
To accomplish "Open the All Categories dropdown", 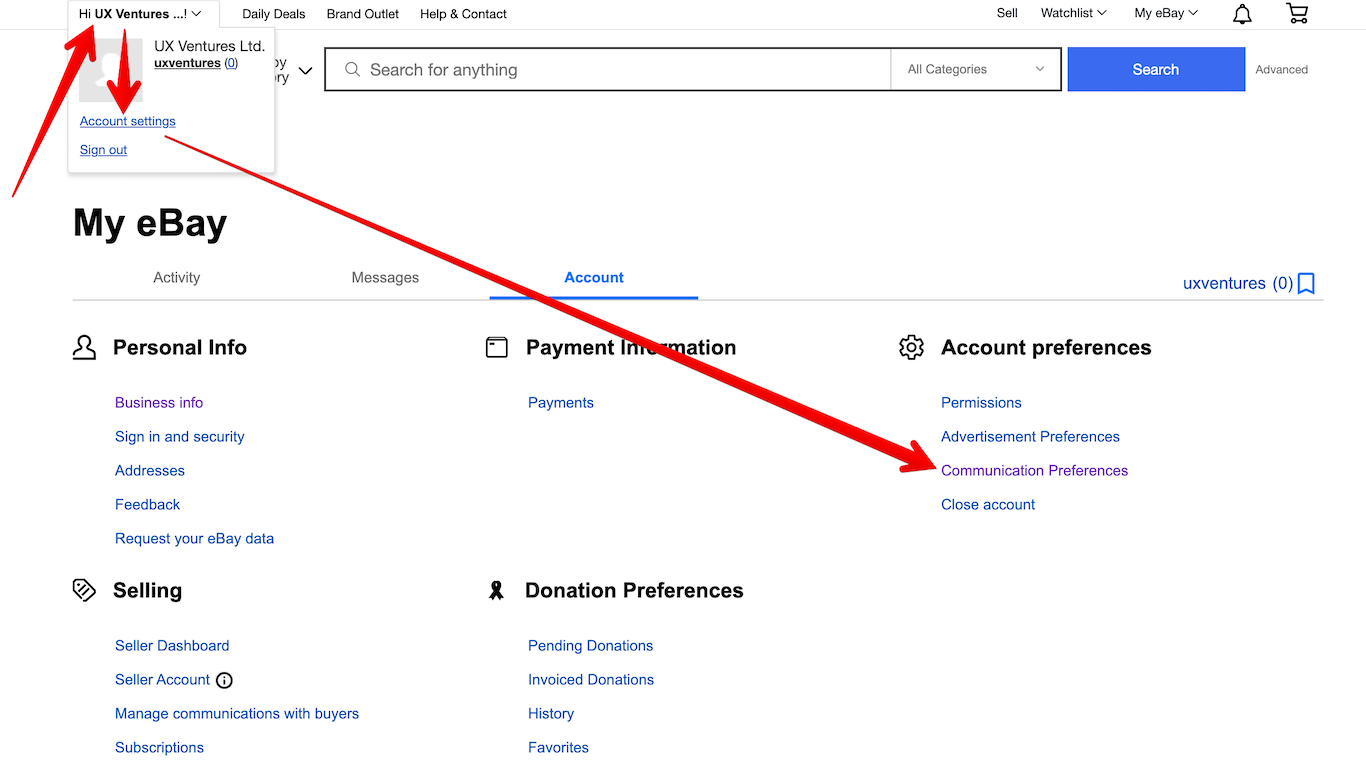I will [976, 69].
